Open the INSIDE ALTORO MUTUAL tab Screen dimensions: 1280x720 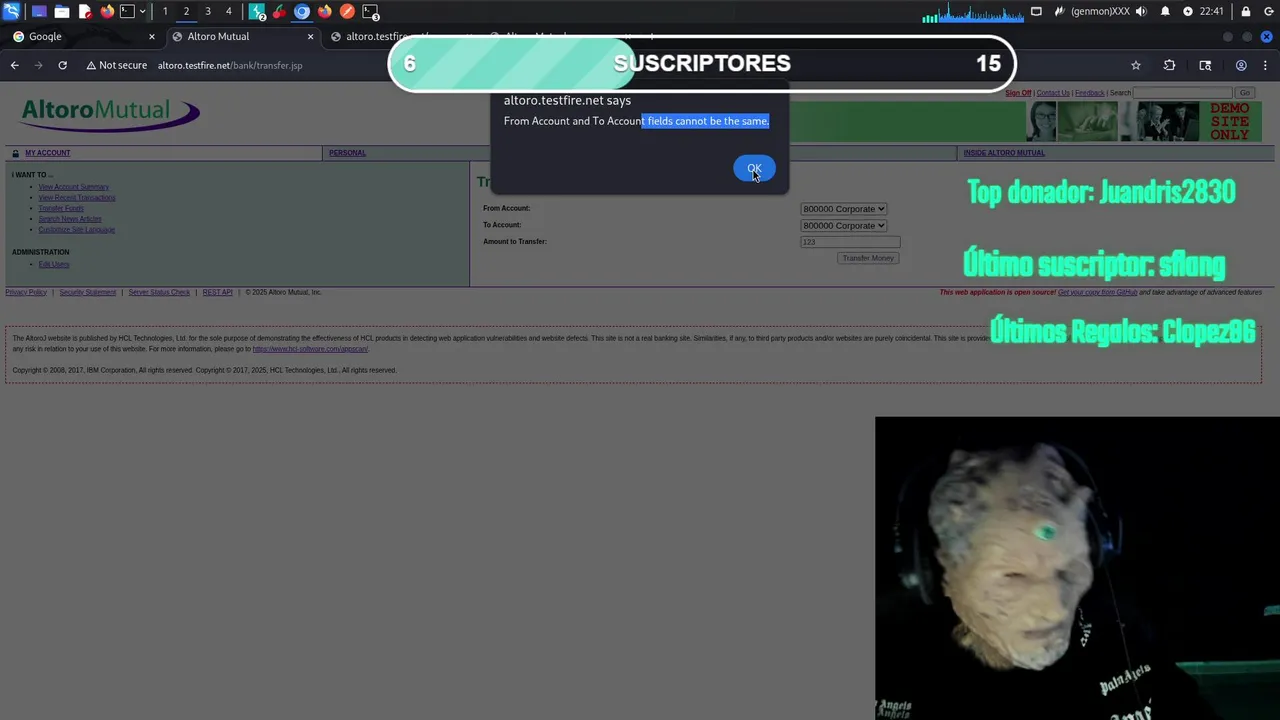(1004, 153)
